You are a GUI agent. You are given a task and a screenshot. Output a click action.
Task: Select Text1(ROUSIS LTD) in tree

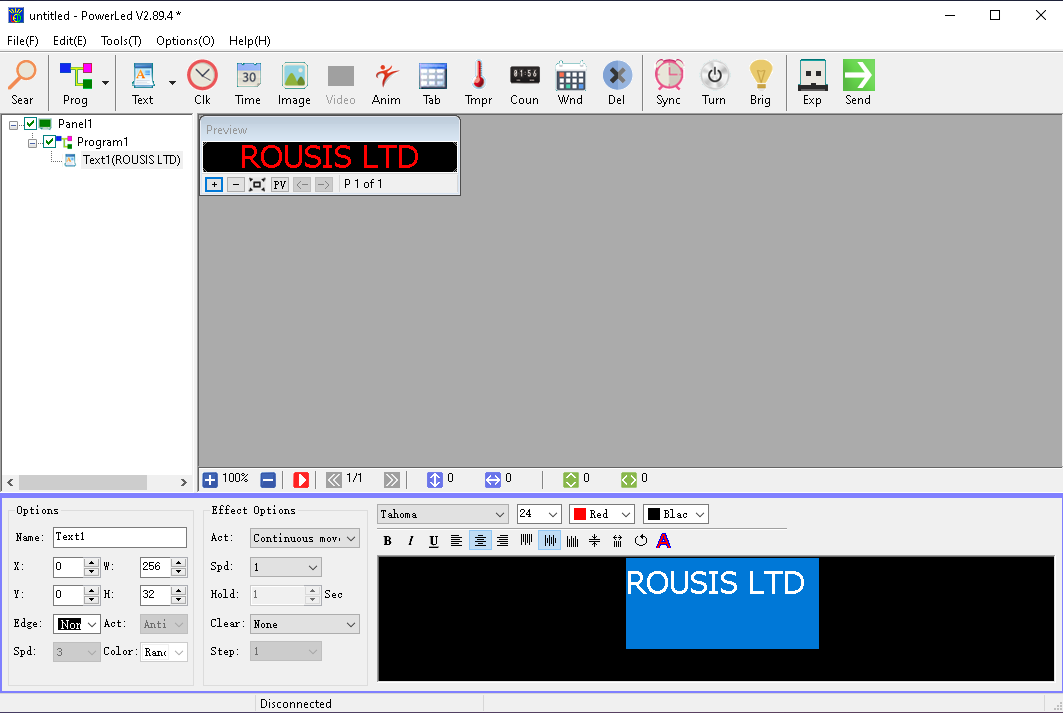pos(132,160)
